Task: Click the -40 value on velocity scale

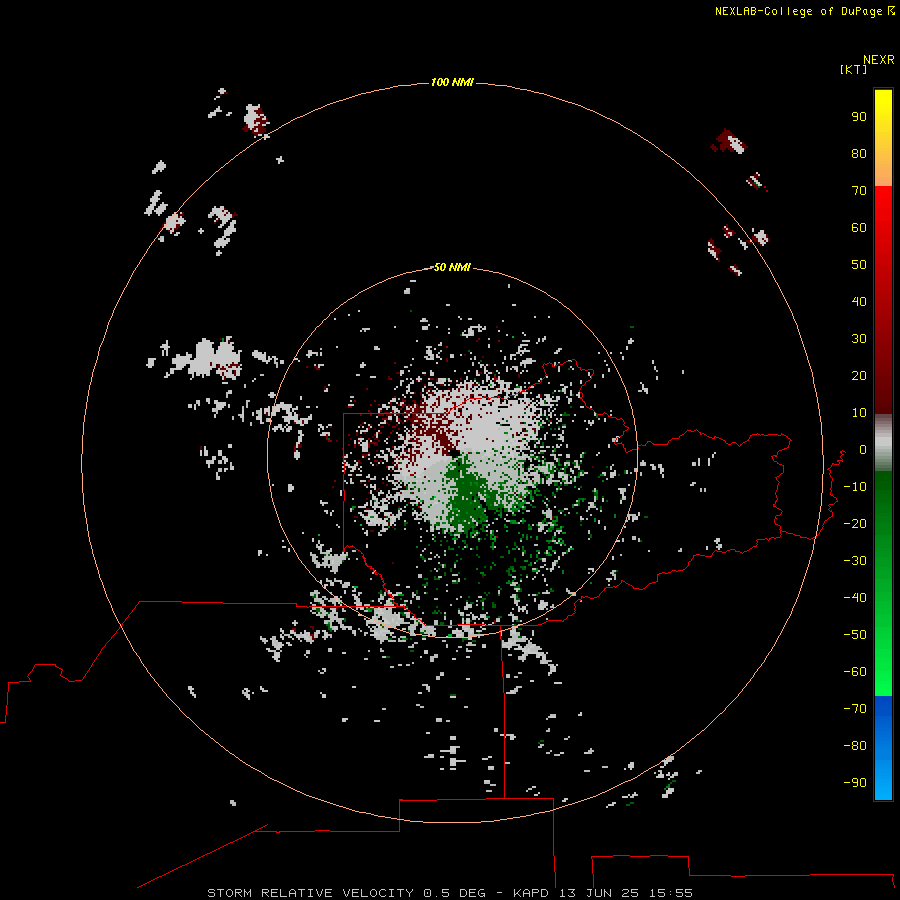Action: pyautogui.click(x=855, y=598)
